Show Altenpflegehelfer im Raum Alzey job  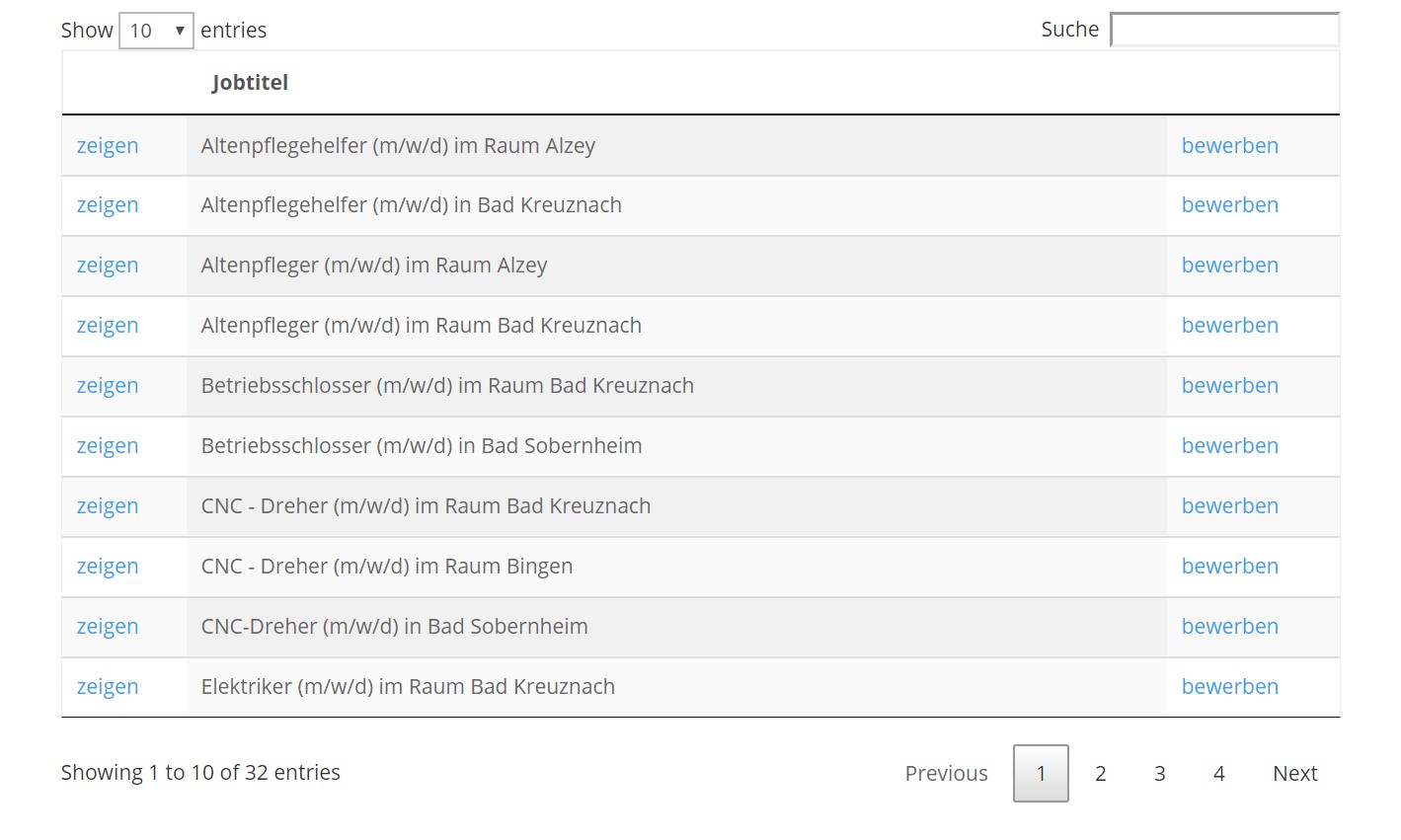(108, 146)
